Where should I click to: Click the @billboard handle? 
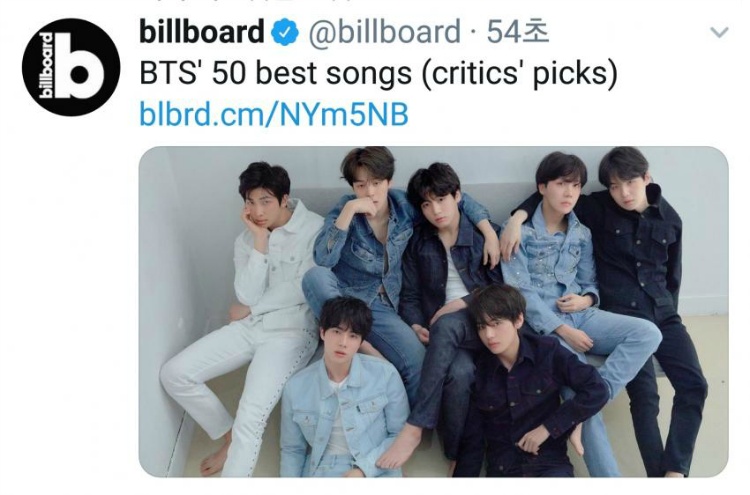tap(387, 33)
